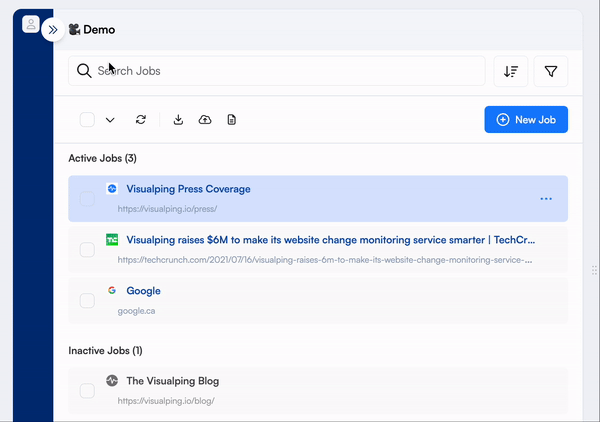
Task: Open the selection dropdown arrow beside the checkbox
Action: (110, 120)
